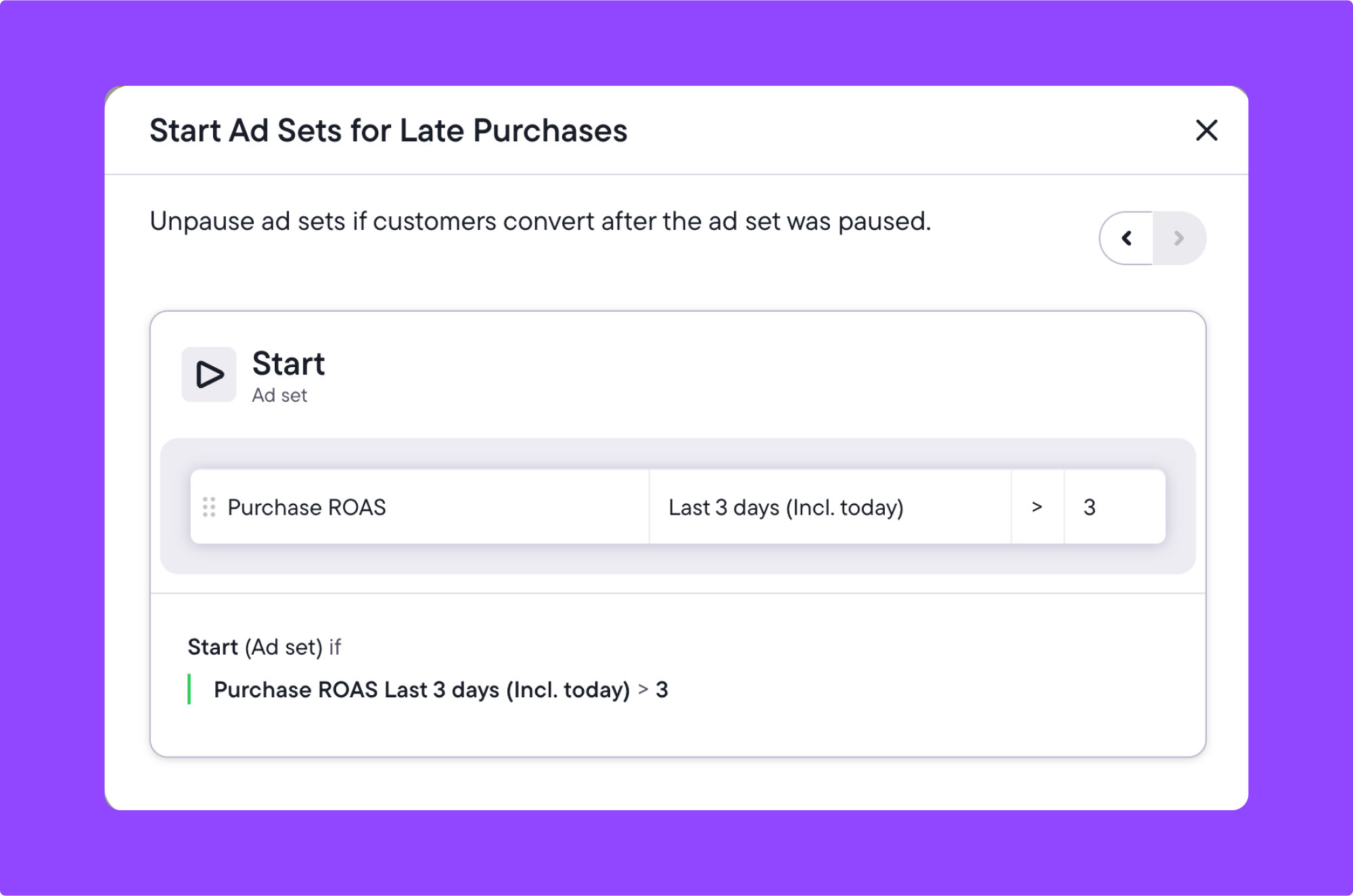The image size is (1353, 896).
Task: Click the large Start action heading
Action: pos(289,364)
